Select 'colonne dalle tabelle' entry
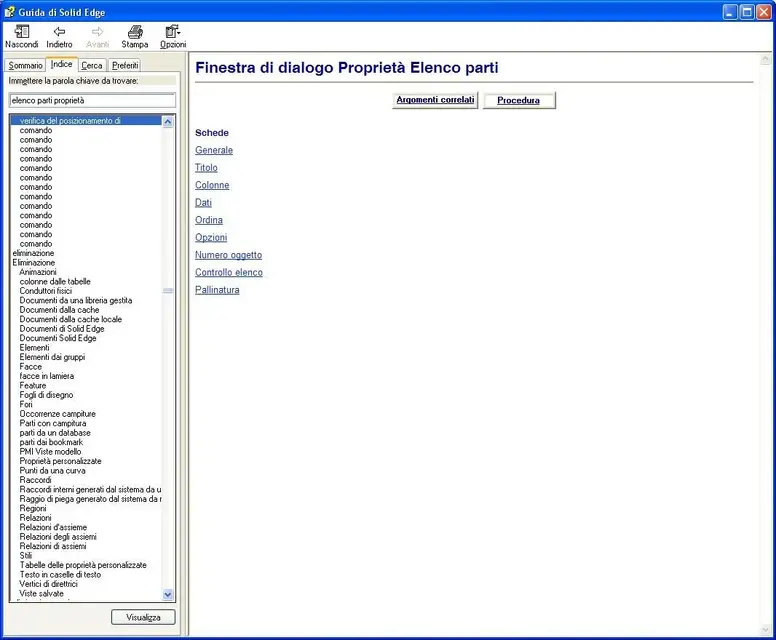Image resolution: width=776 pixels, height=640 pixels. (x=55, y=281)
